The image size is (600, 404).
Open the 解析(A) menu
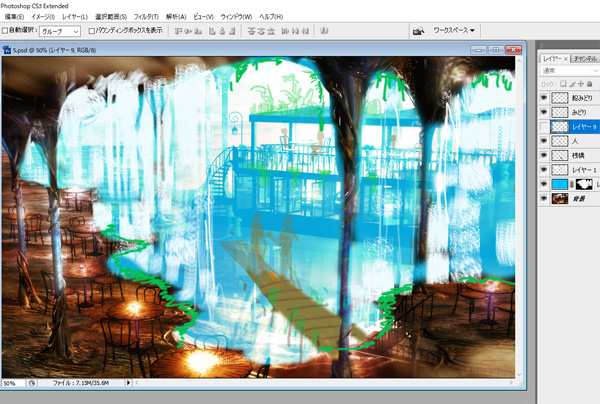(x=176, y=17)
